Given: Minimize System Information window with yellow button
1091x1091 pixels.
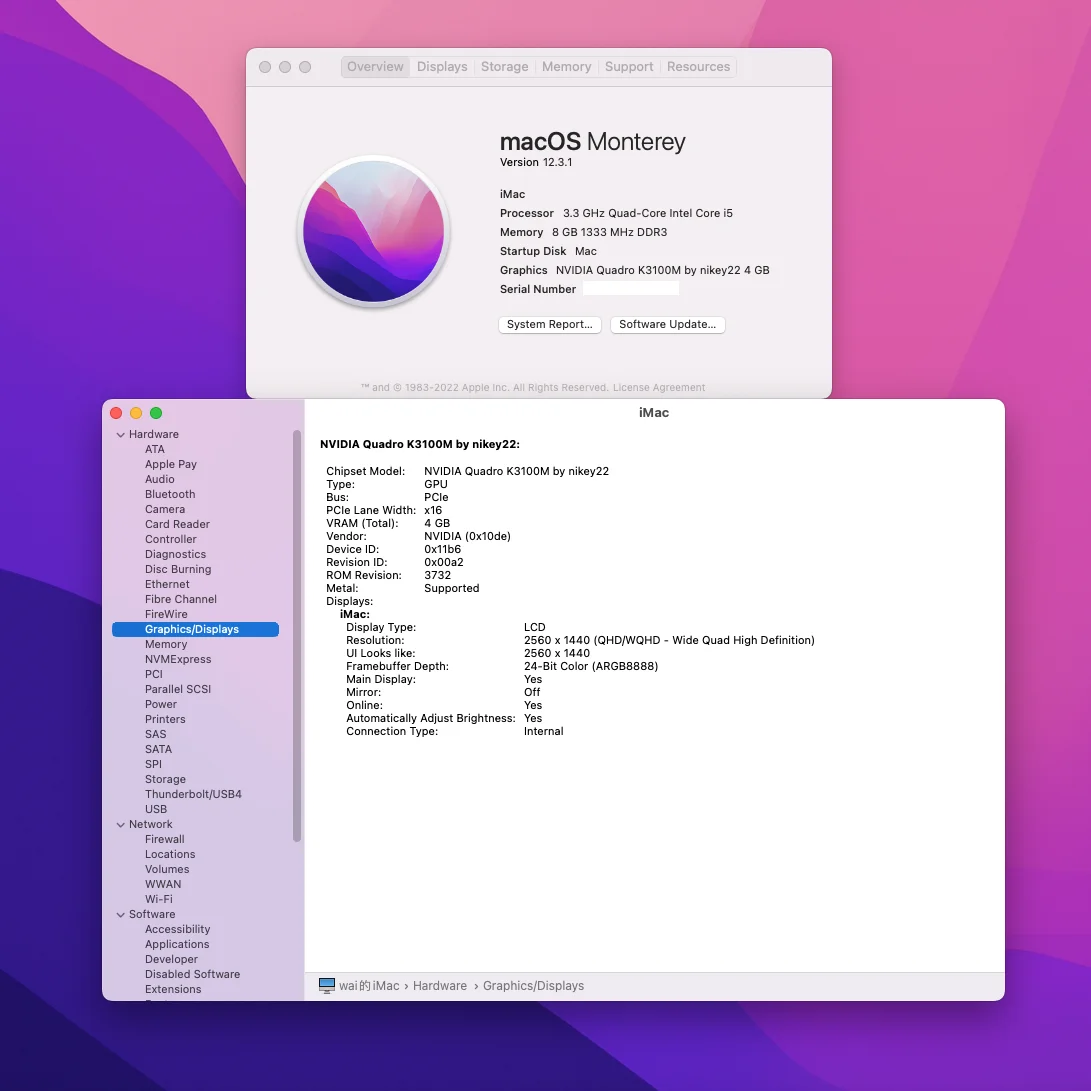Looking at the screenshot, I should pos(136,413).
